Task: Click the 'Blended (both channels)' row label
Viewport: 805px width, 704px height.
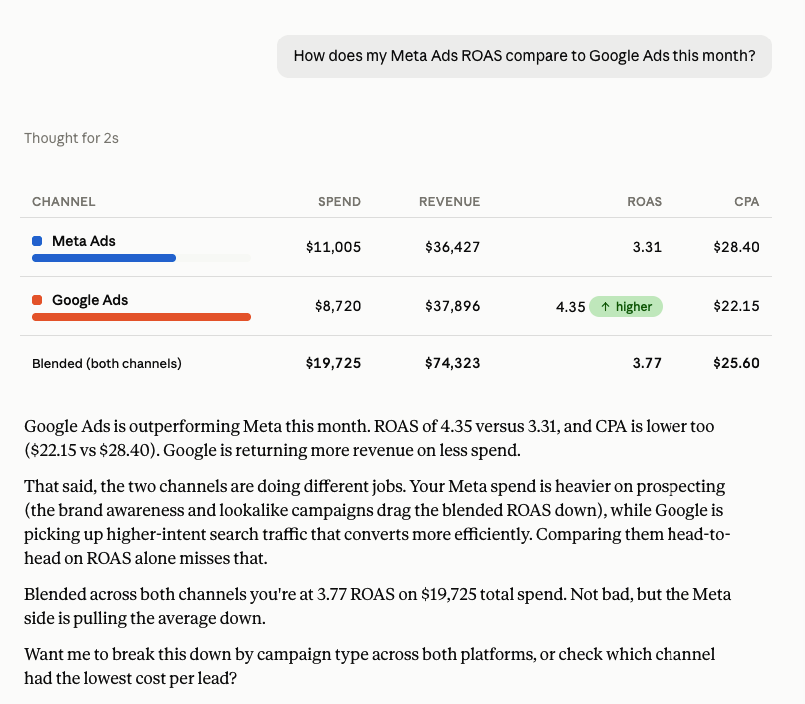Action: pyautogui.click(x=107, y=364)
